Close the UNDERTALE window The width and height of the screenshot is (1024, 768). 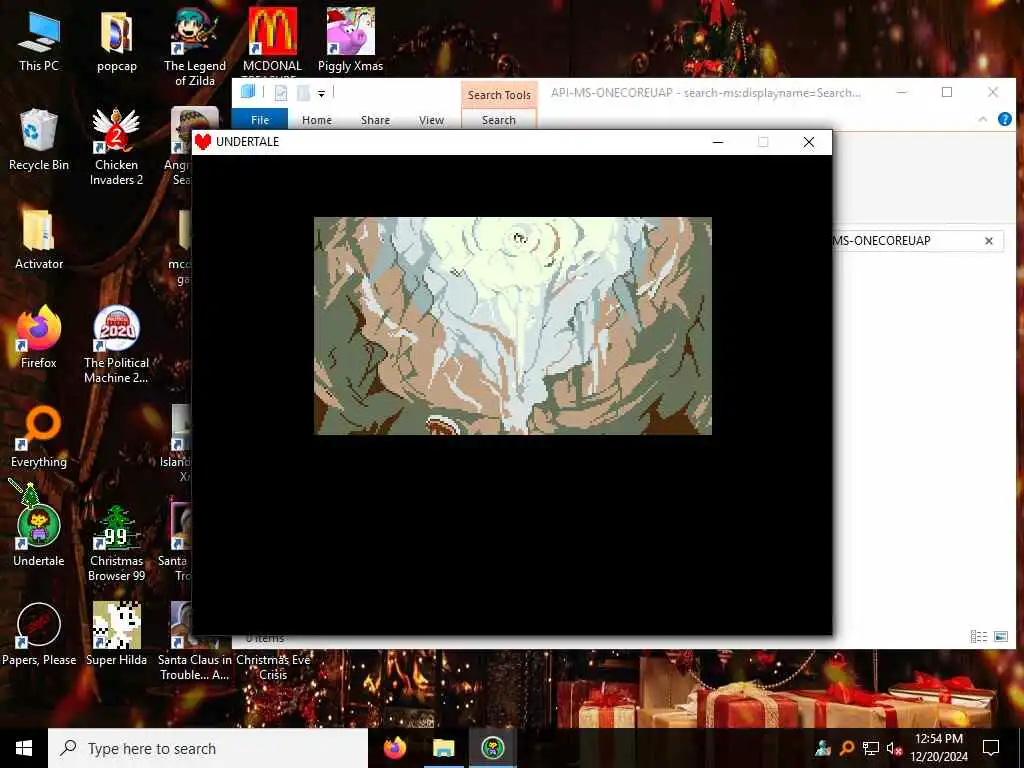[808, 142]
